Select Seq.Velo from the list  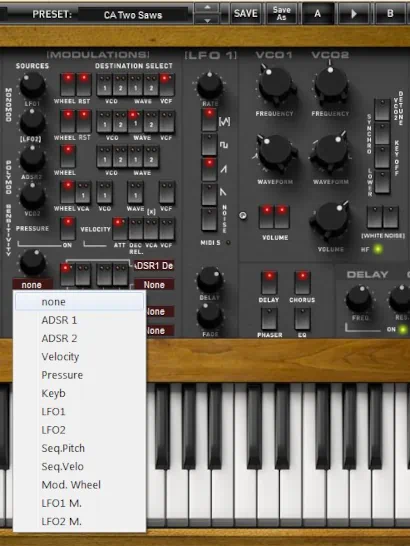(79, 467)
